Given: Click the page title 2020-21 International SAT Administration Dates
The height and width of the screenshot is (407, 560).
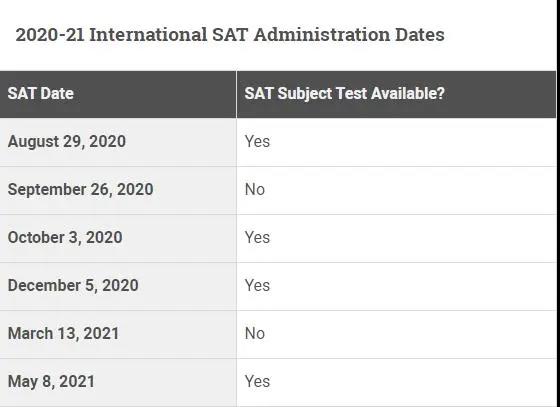Looking at the screenshot, I should pos(230,35).
